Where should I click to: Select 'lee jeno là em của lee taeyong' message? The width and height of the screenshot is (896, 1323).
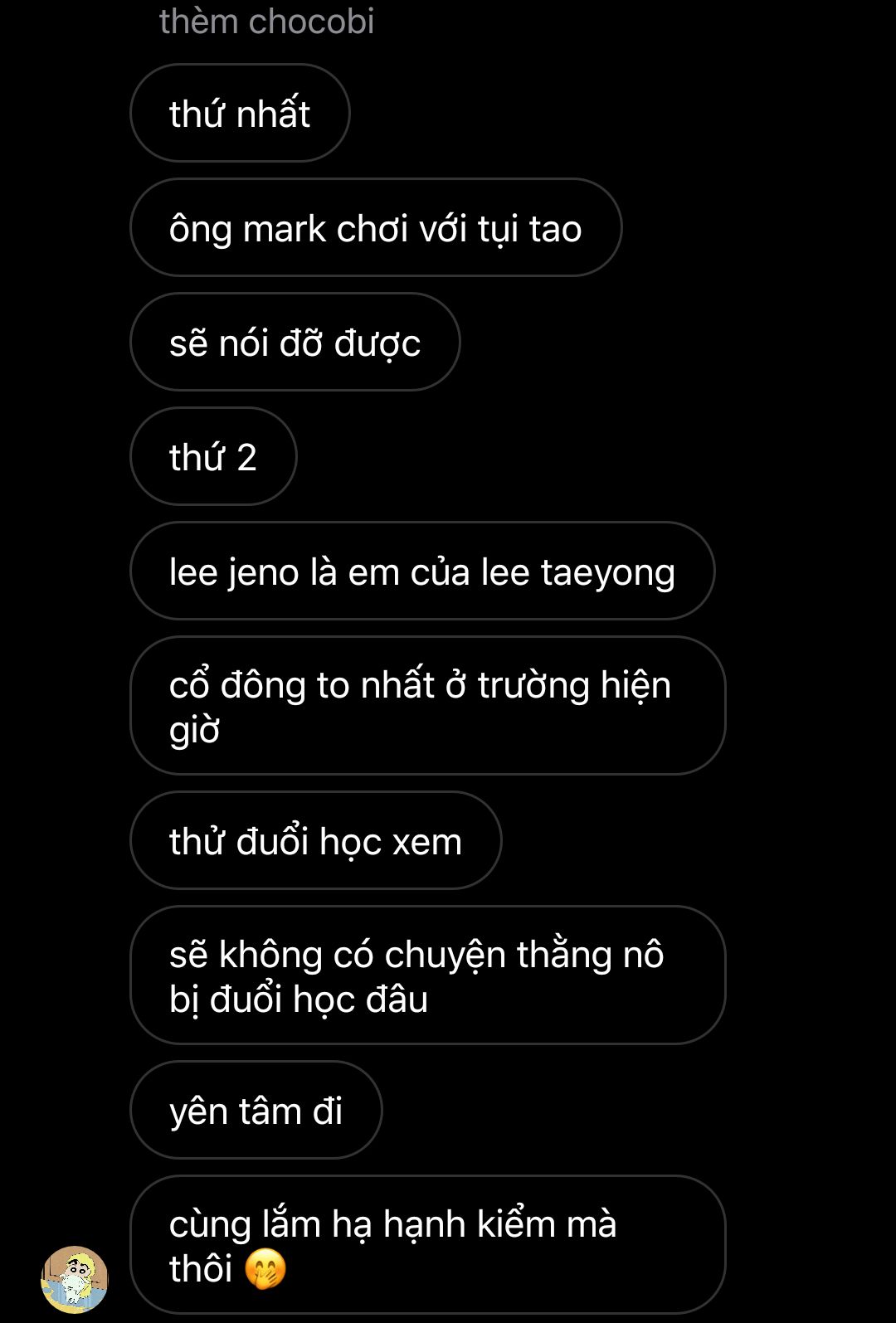click(422, 571)
